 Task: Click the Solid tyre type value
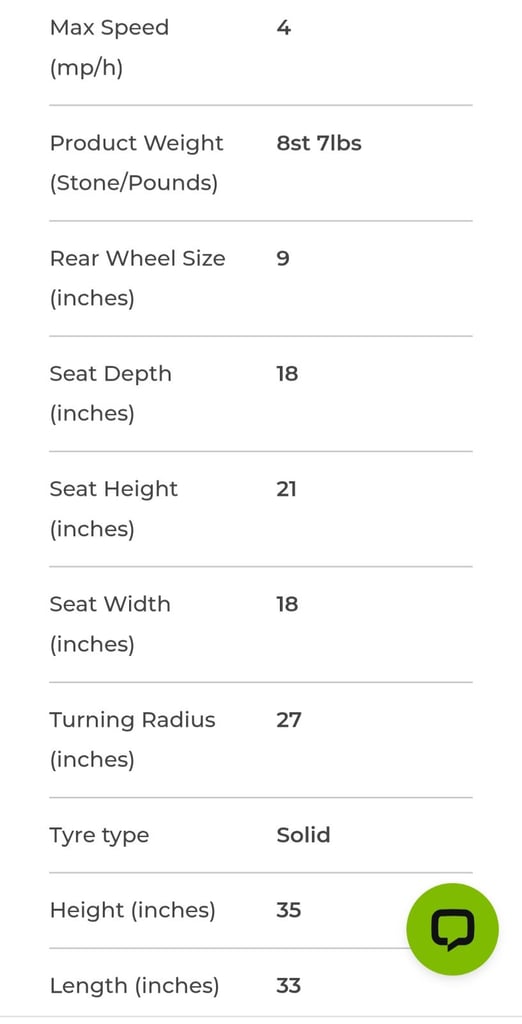(x=303, y=835)
